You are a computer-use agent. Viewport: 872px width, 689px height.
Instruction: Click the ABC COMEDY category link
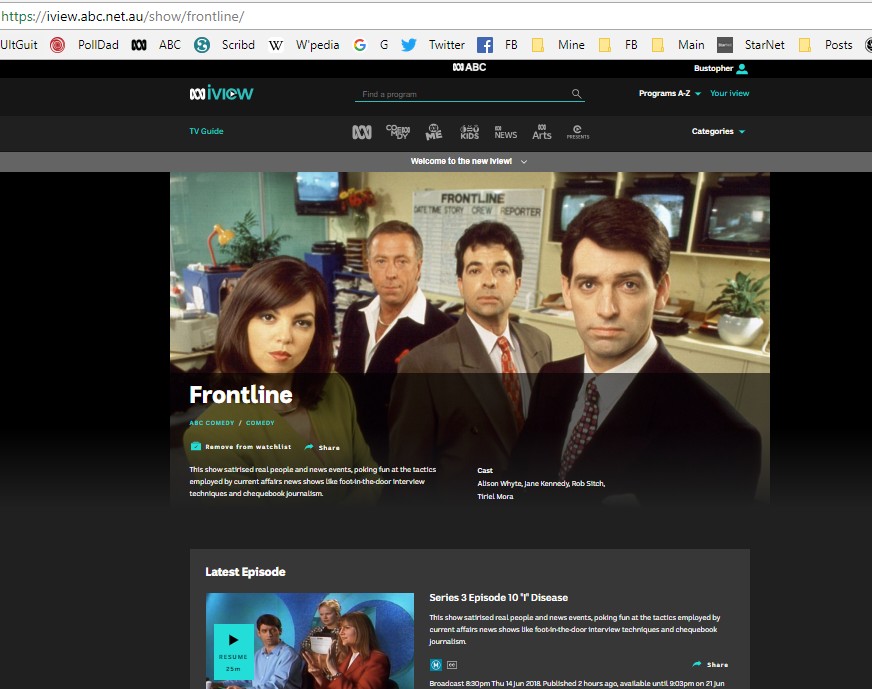point(212,423)
